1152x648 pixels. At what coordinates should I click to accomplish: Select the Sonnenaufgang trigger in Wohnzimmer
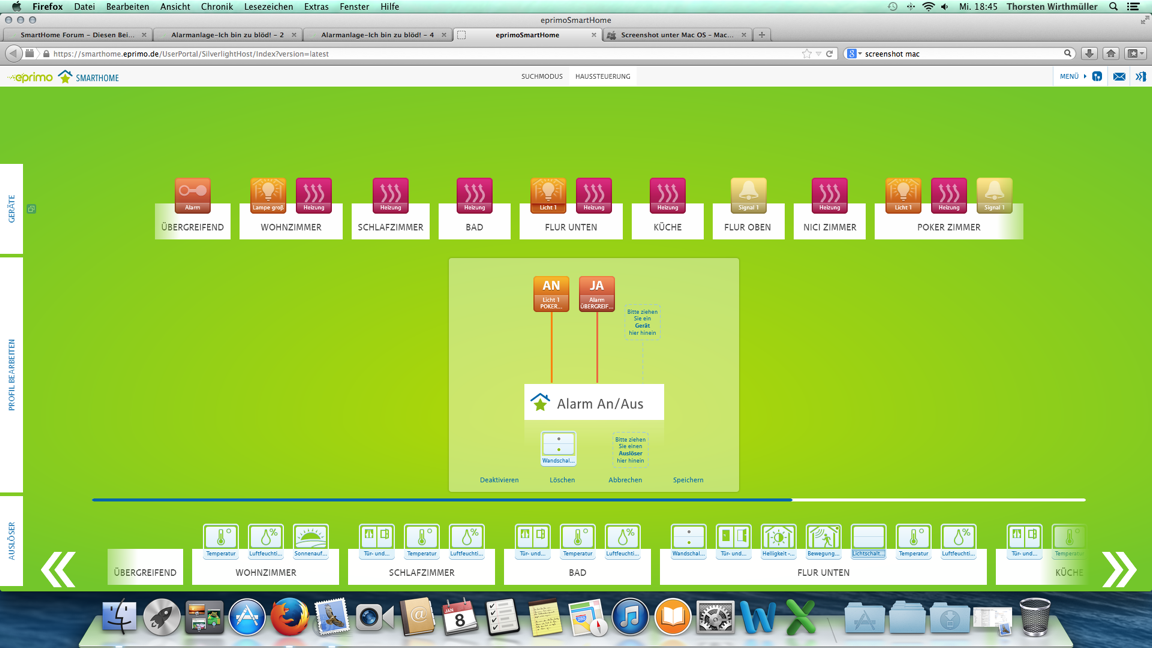click(311, 541)
